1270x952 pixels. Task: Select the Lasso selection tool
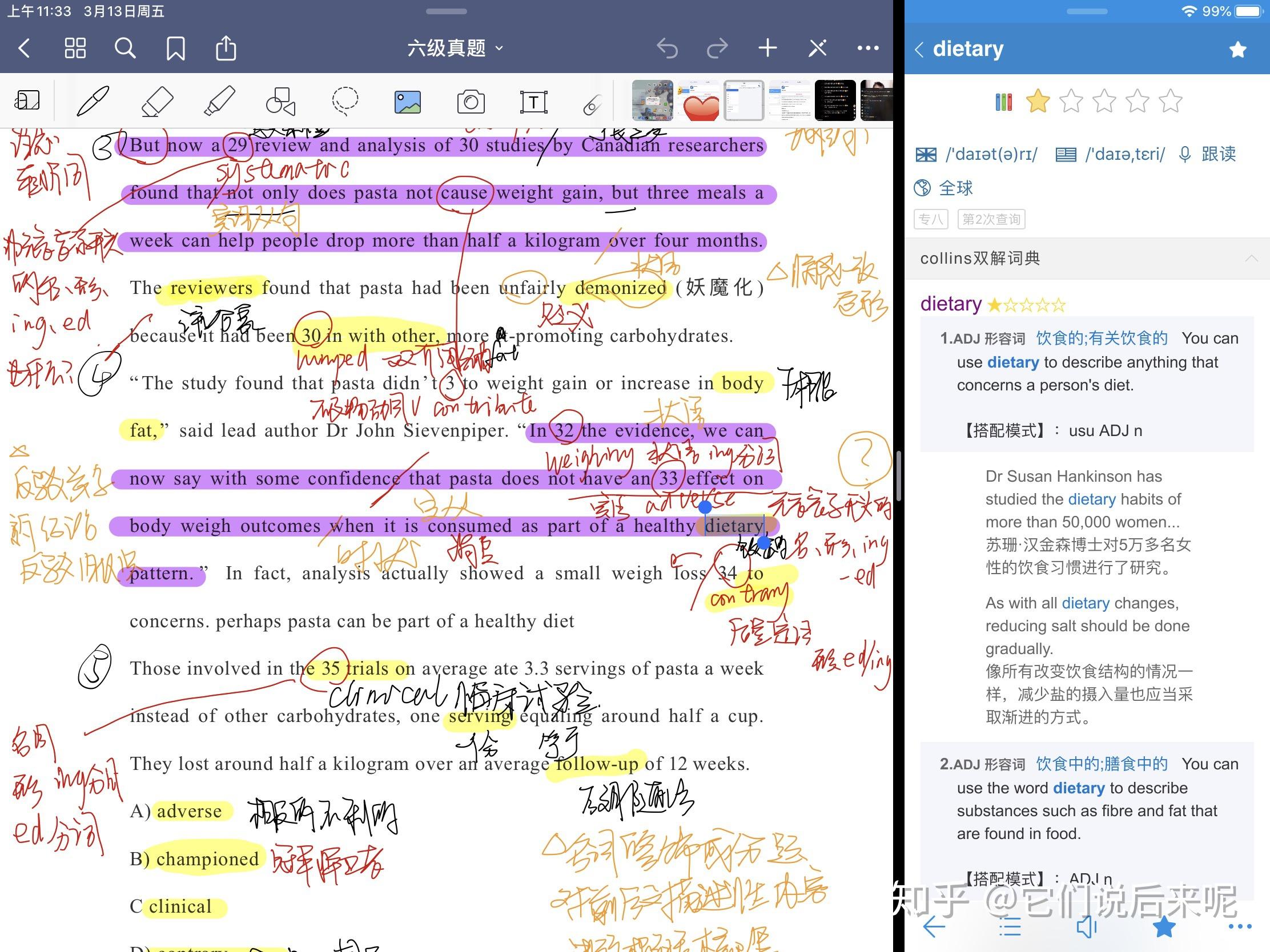pos(345,101)
